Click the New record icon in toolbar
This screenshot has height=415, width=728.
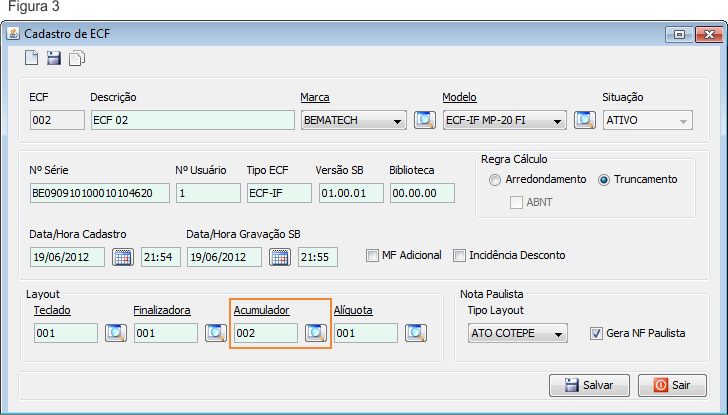32,59
